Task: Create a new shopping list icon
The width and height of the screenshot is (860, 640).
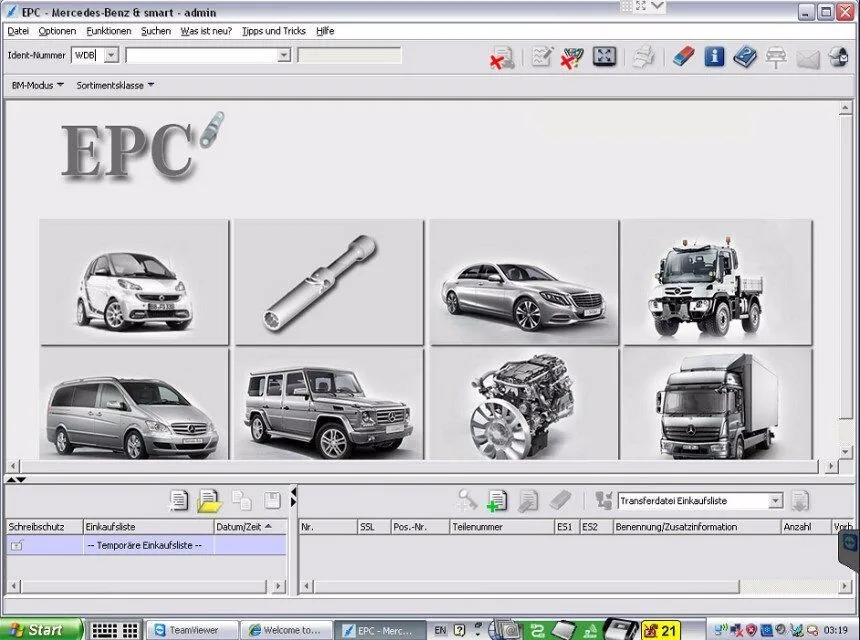Action: pyautogui.click(x=178, y=500)
